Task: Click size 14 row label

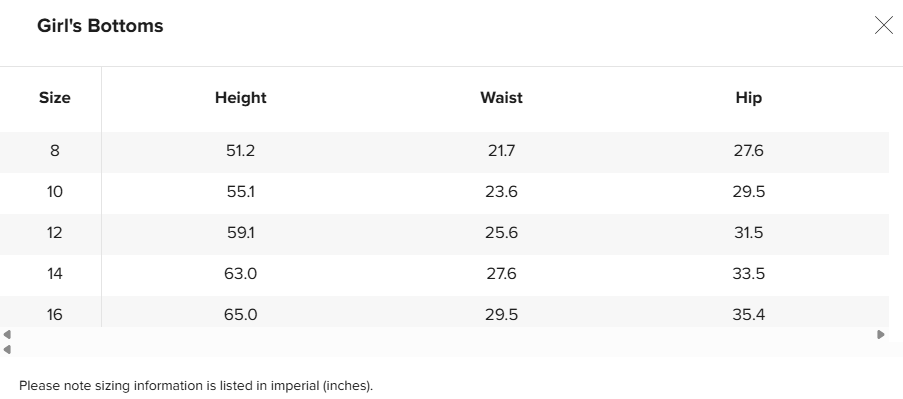Action: pos(55,273)
